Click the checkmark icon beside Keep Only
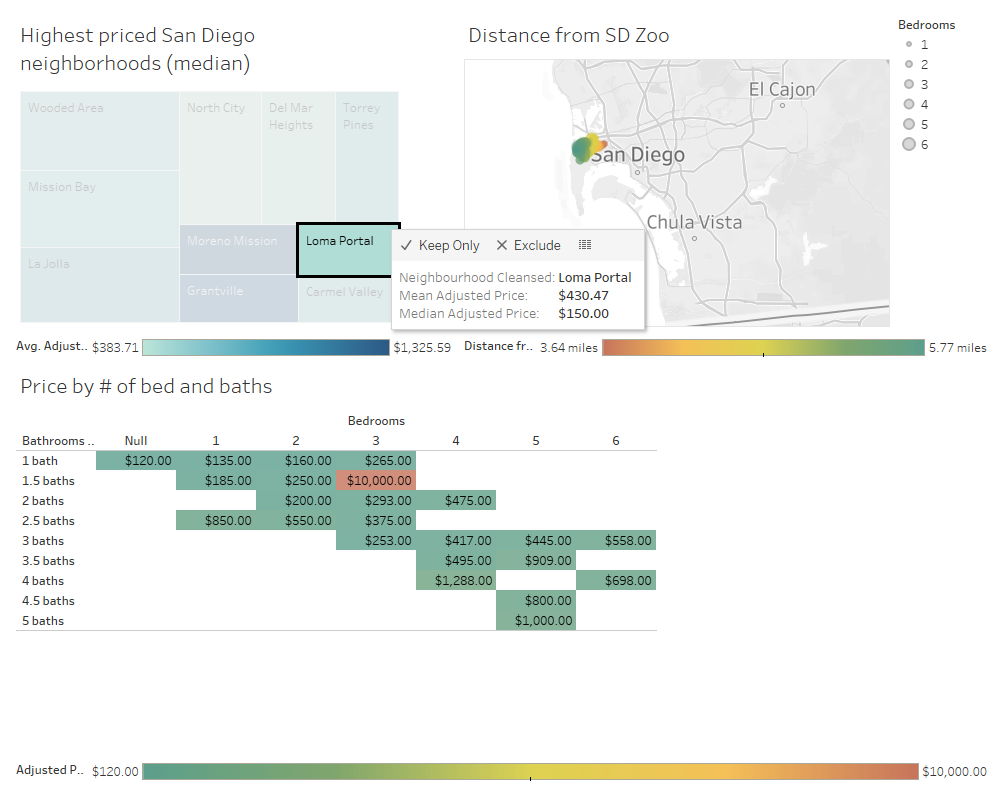This screenshot has width=1002, height=811. coord(406,245)
